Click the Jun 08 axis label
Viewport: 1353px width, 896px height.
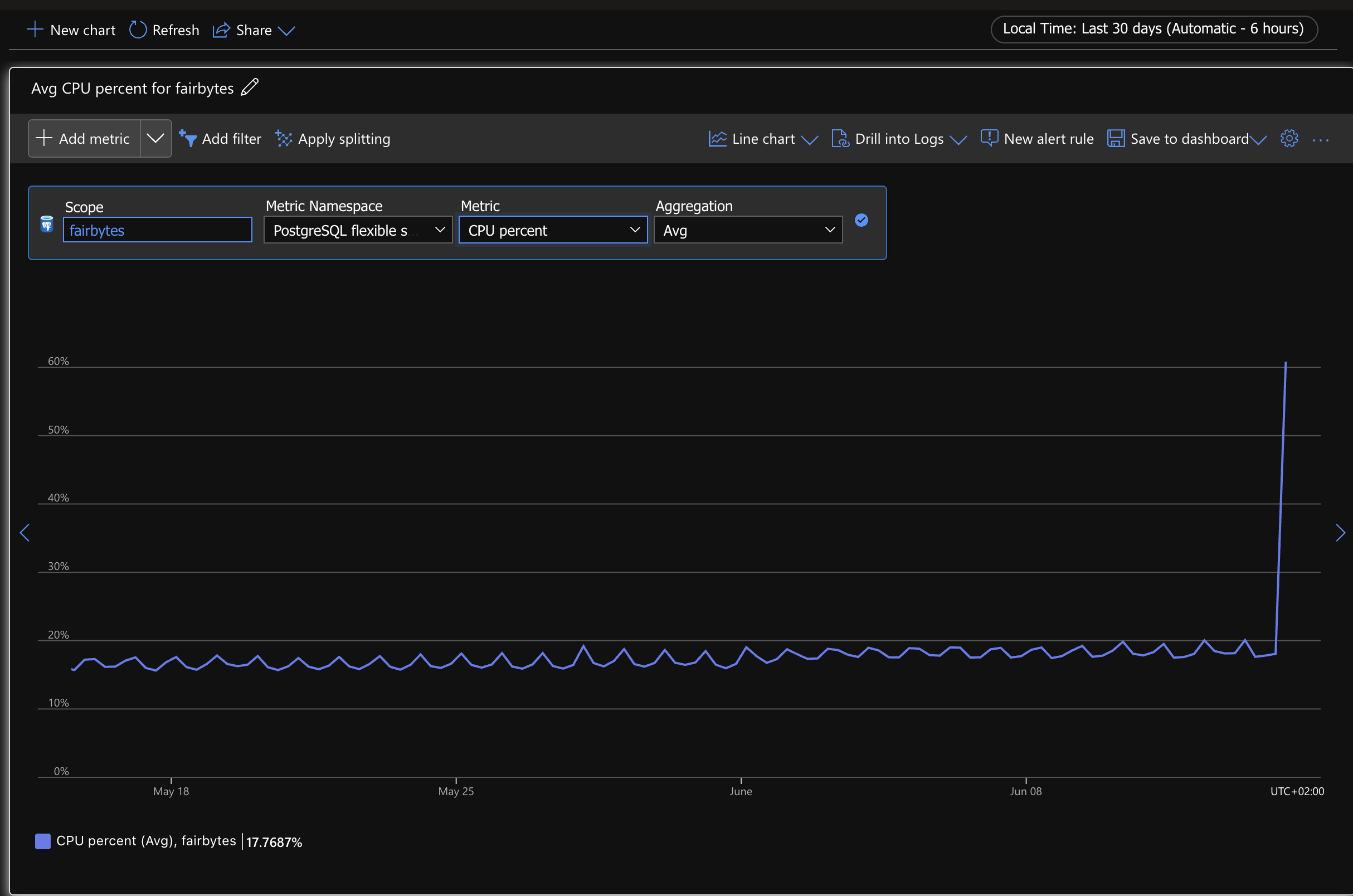[1025, 791]
